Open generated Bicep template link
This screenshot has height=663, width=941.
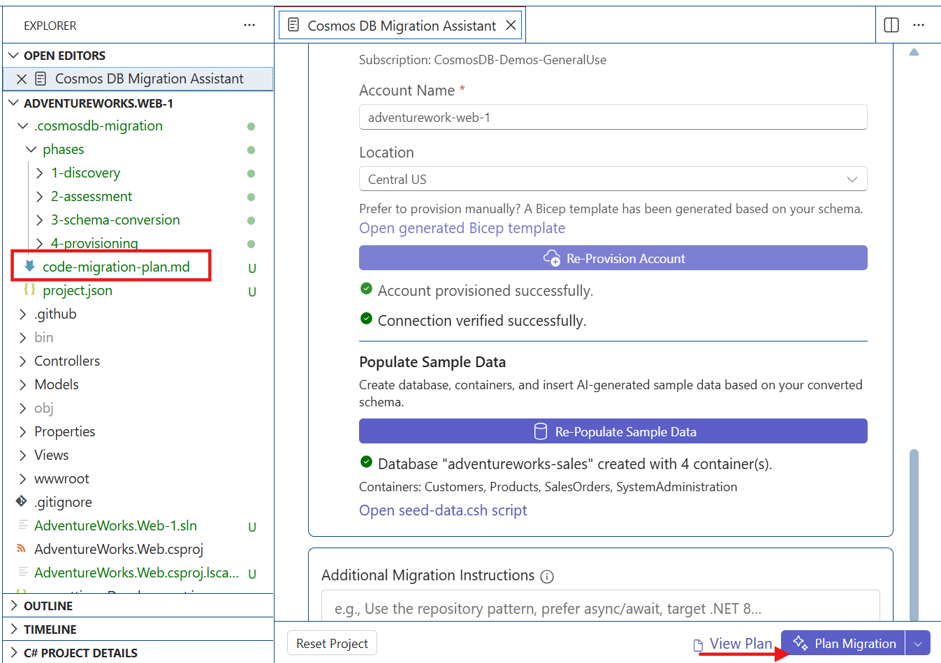click(462, 228)
